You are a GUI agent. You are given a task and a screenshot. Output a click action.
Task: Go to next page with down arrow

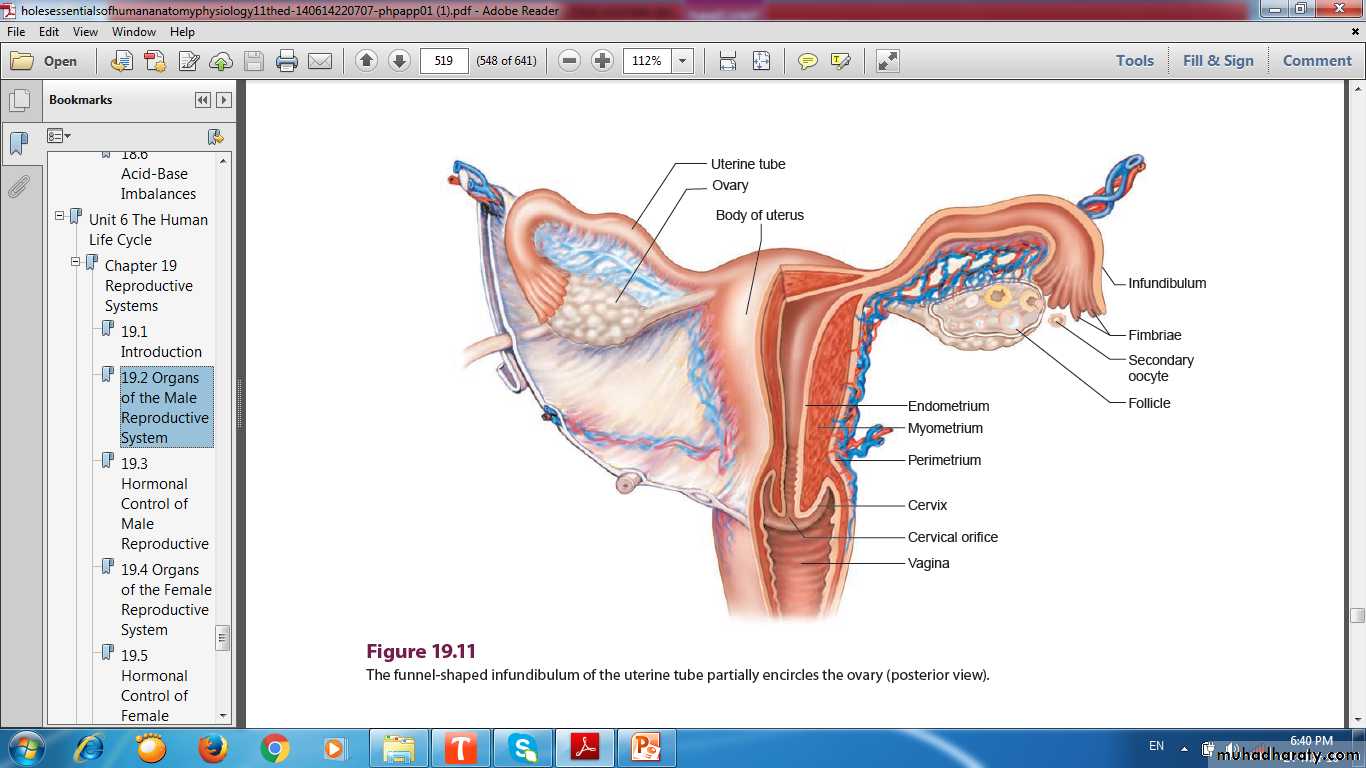399,61
